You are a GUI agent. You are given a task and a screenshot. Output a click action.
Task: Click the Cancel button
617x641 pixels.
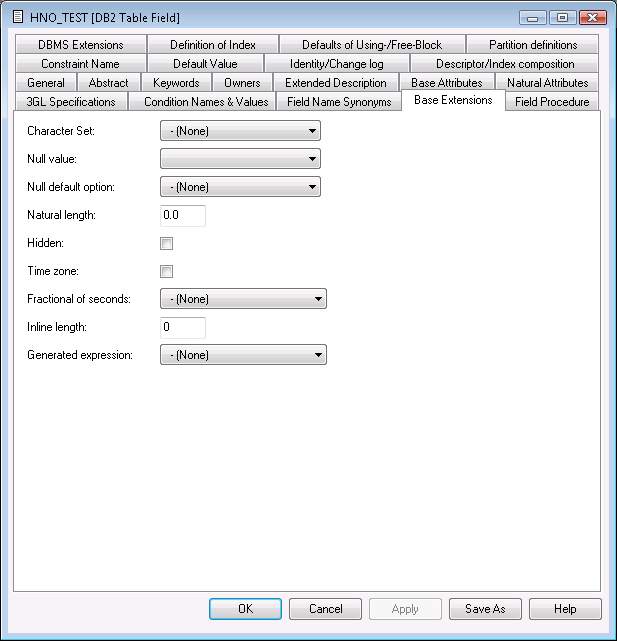coord(325,609)
